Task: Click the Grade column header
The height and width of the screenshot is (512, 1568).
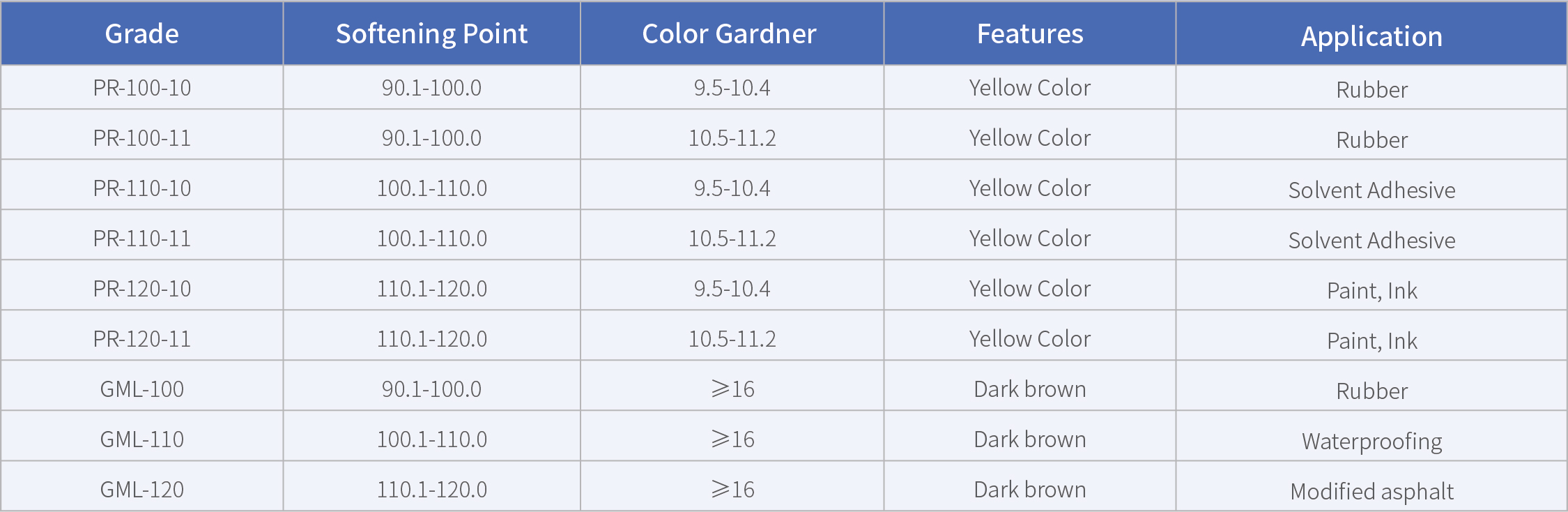Action: pyautogui.click(x=141, y=33)
